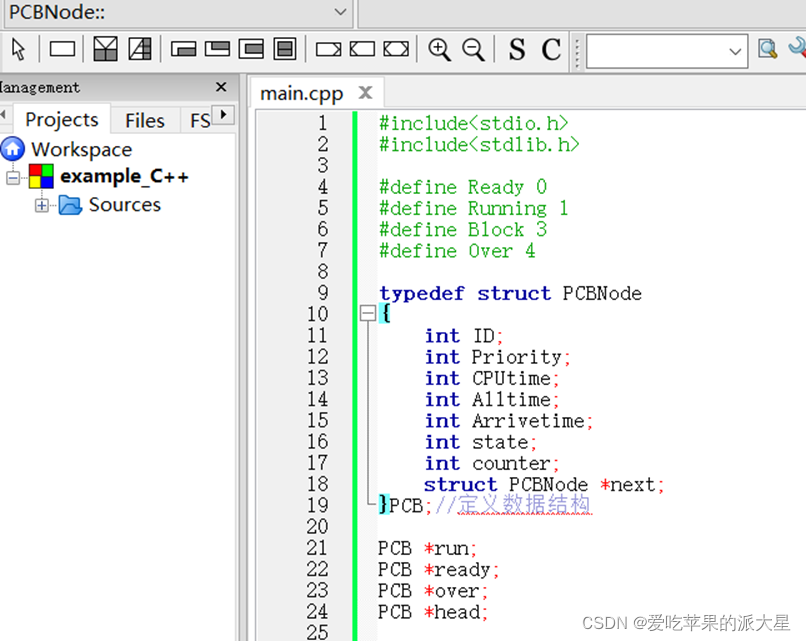The image size is (806, 641).
Task: Click the 'int state;' code line
Action: [481, 442]
